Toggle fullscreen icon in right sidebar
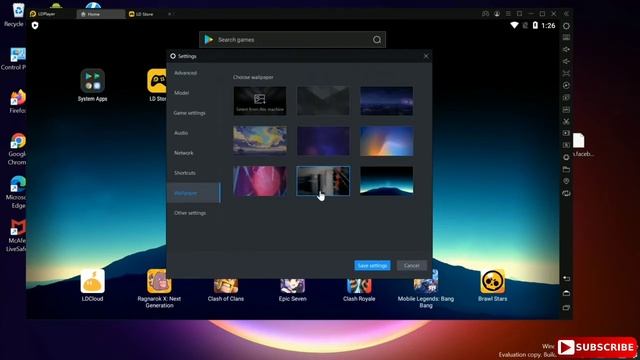This screenshot has height=360, width=640. point(566,73)
